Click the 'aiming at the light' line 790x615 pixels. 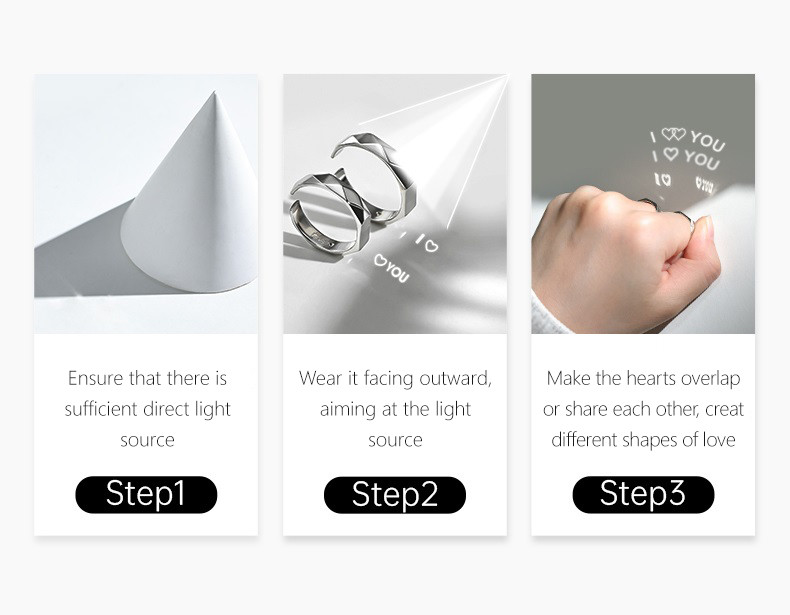point(395,409)
